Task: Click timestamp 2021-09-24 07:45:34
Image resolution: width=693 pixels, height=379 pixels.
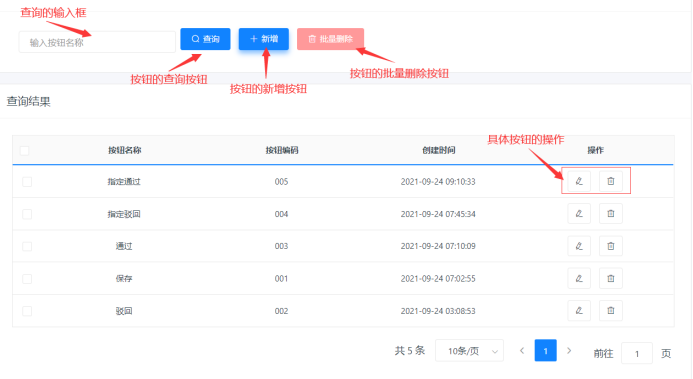Action: [x=438, y=214]
